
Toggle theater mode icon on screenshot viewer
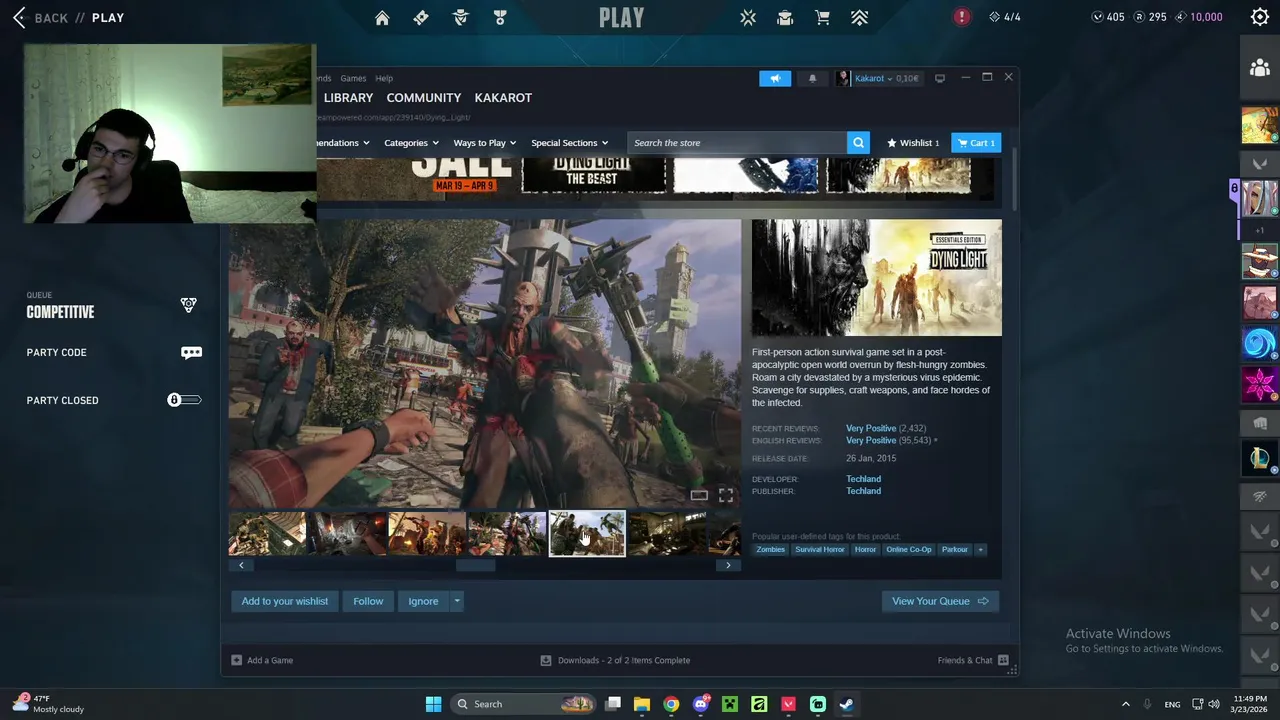(x=699, y=495)
